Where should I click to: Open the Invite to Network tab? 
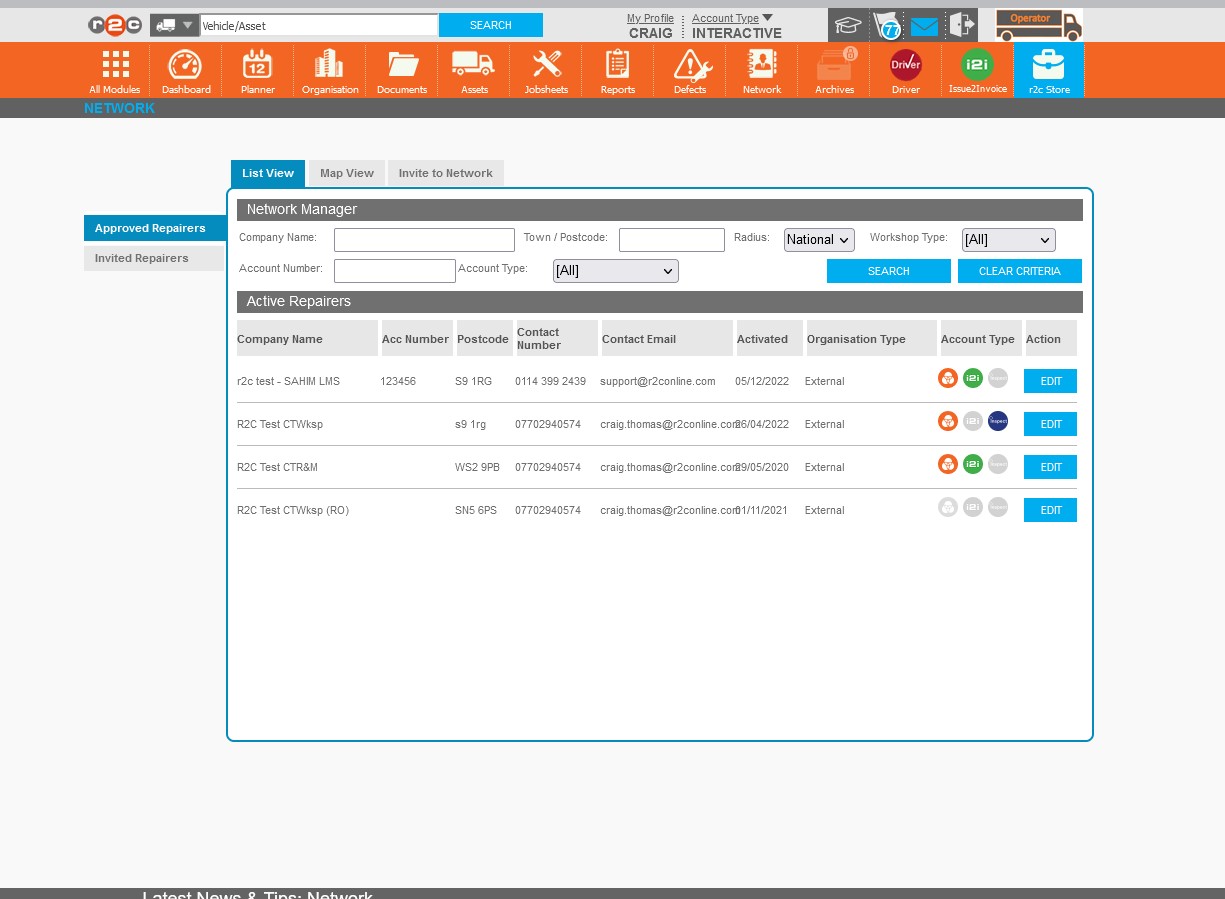coord(445,173)
